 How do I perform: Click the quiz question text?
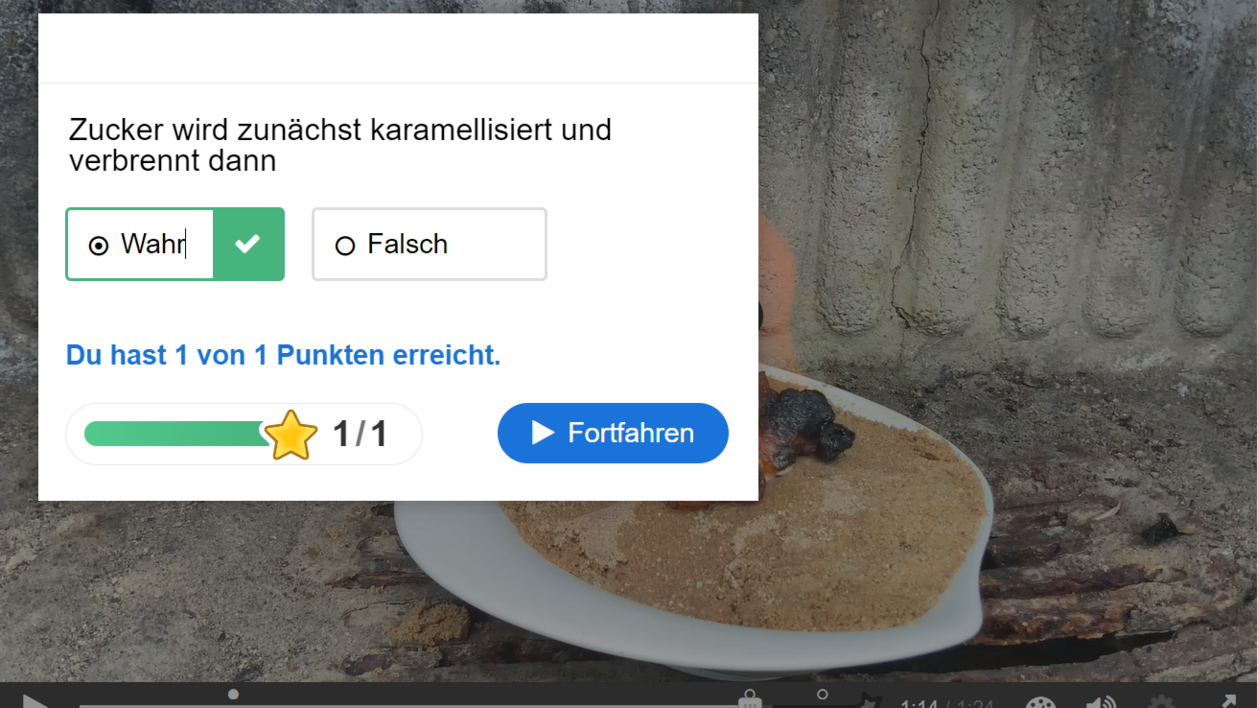(x=340, y=145)
